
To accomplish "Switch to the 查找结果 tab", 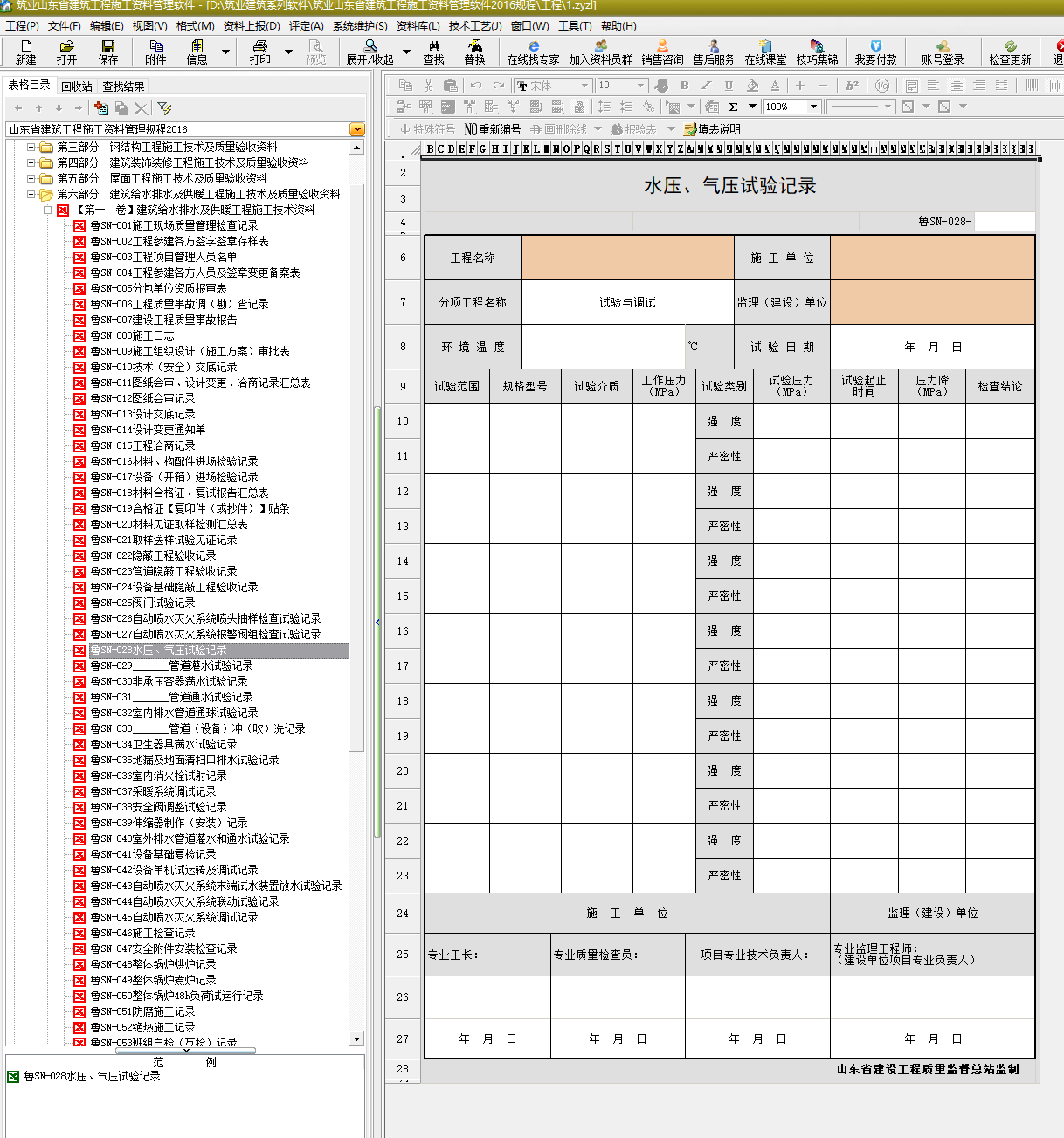I will [124, 86].
